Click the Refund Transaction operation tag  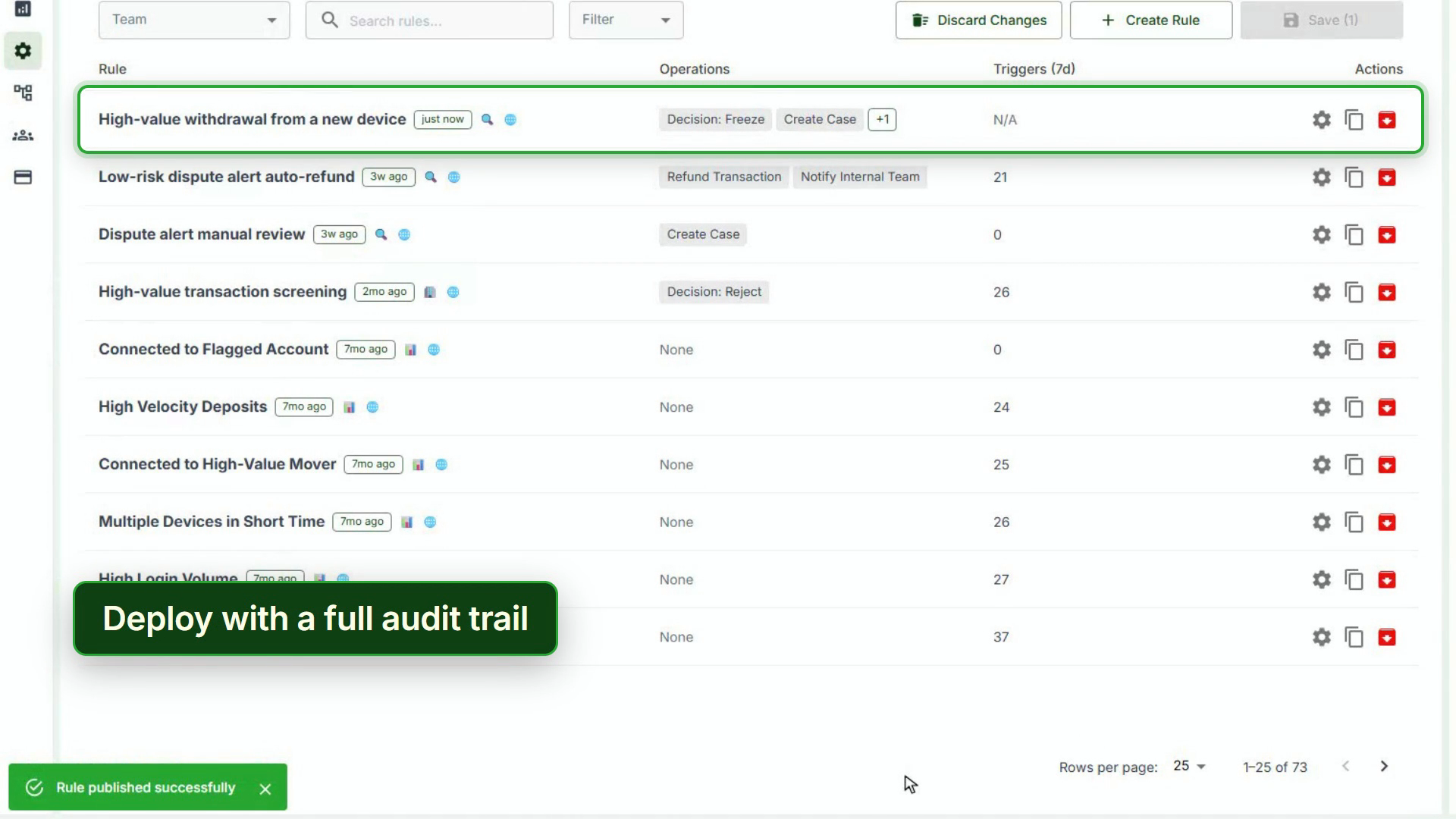(723, 177)
